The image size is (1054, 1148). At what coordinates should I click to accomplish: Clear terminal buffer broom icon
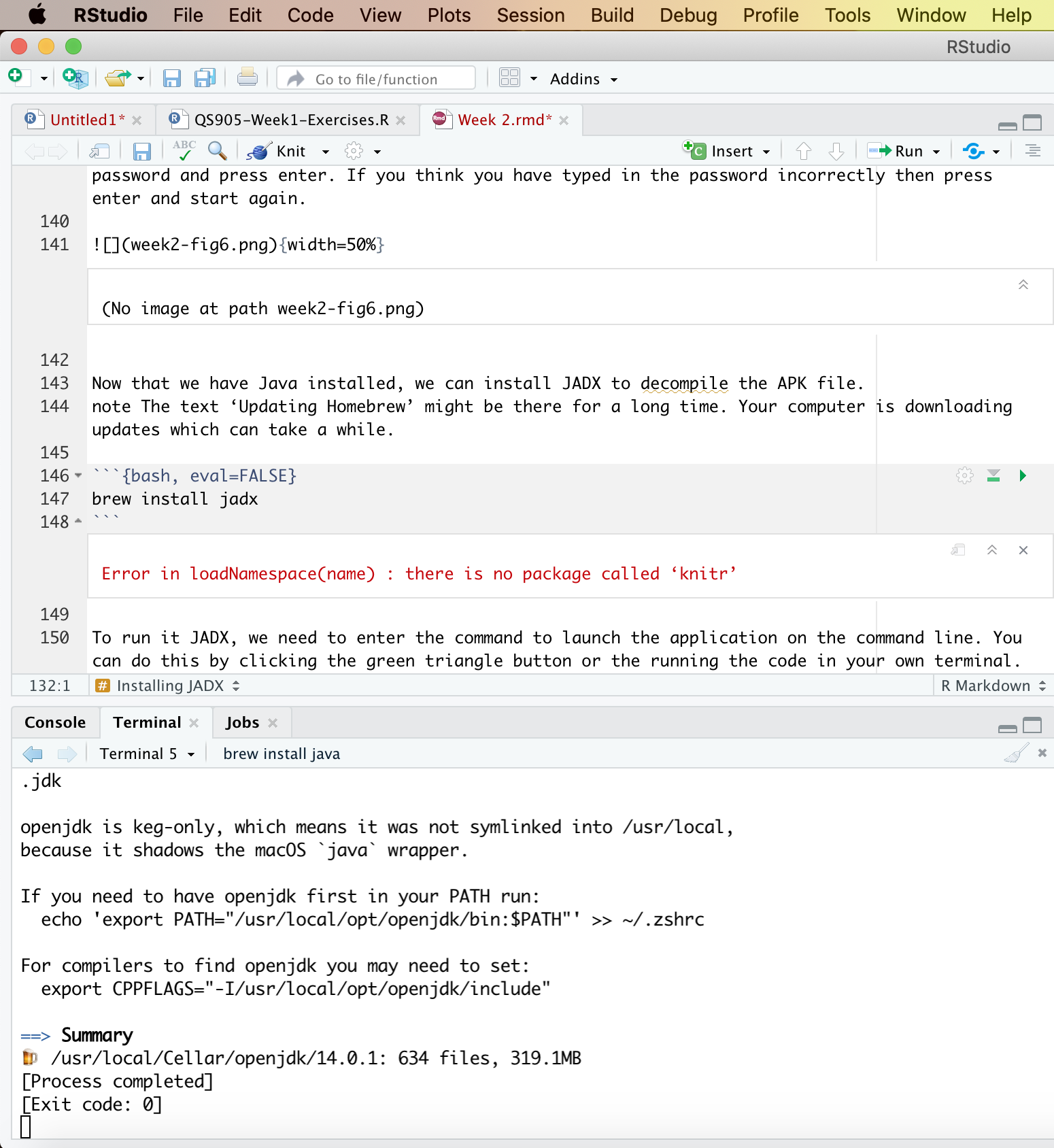coord(1017,753)
